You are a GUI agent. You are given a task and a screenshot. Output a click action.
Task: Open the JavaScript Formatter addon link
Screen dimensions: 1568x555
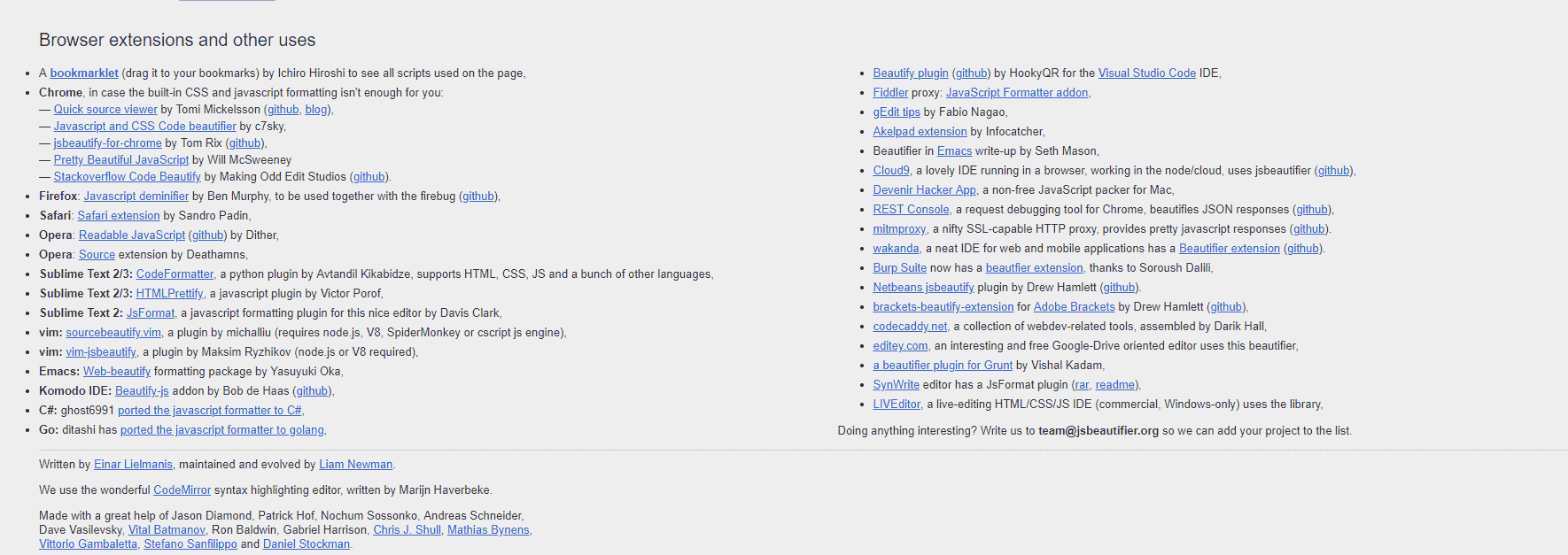coord(1017,93)
